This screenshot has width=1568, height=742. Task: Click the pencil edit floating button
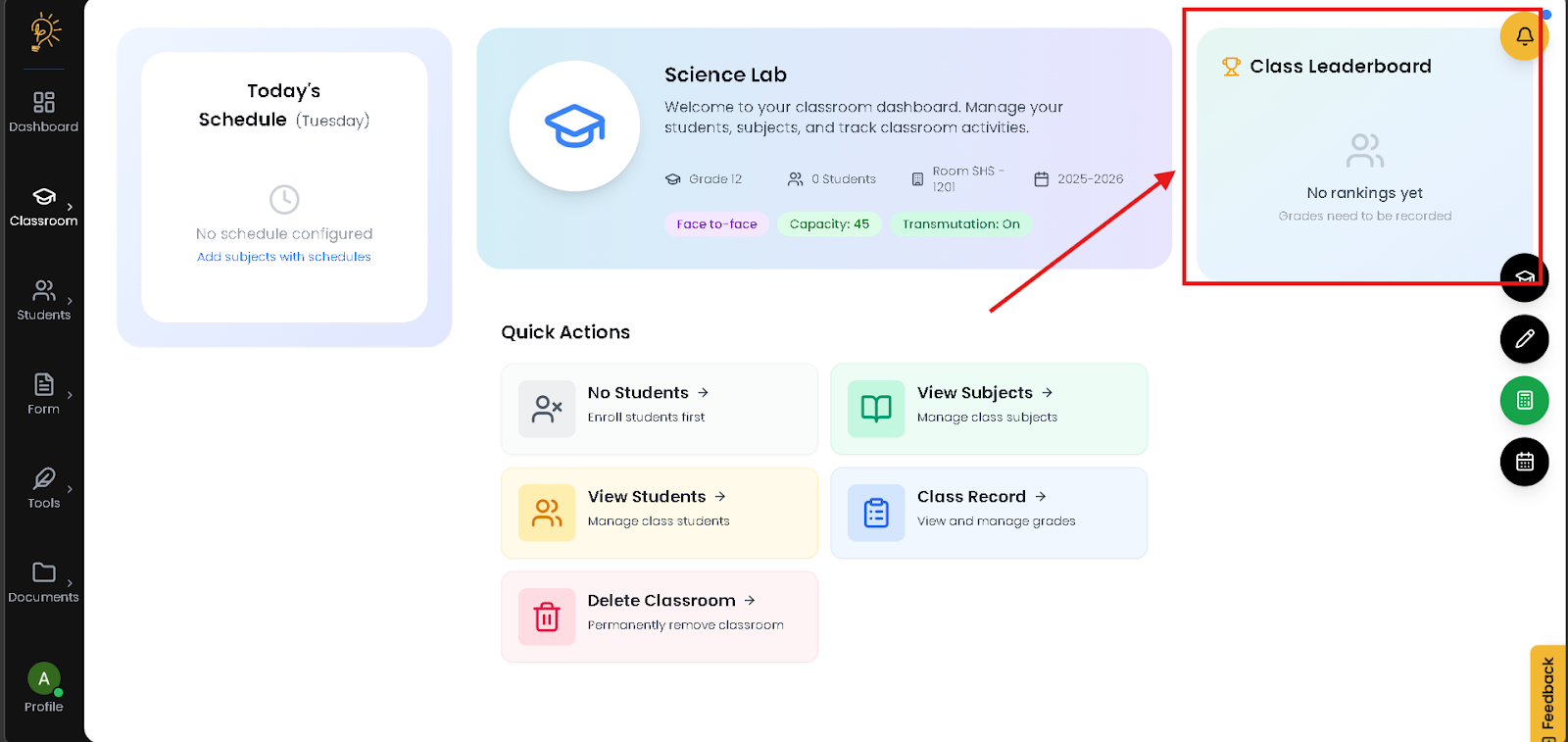tap(1524, 339)
